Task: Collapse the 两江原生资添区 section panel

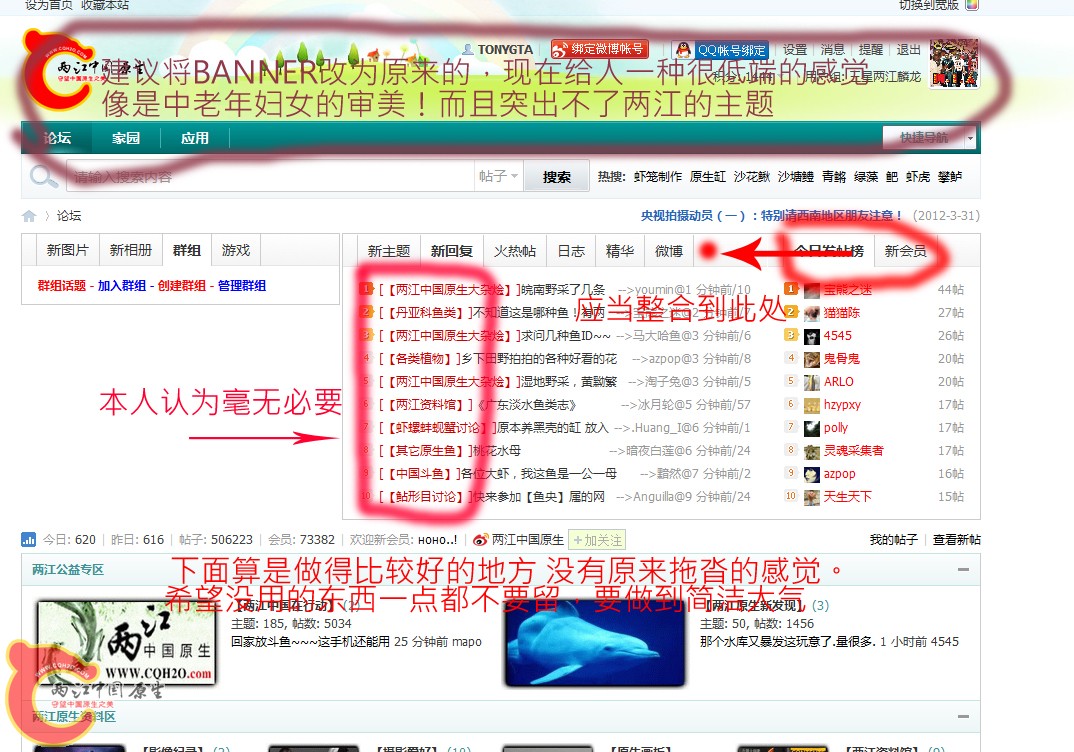Action: pyautogui.click(x=962, y=717)
